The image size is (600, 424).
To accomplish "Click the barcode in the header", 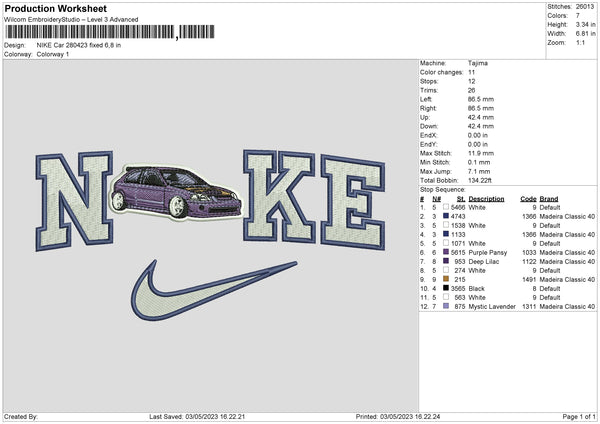I will (x=109, y=32).
